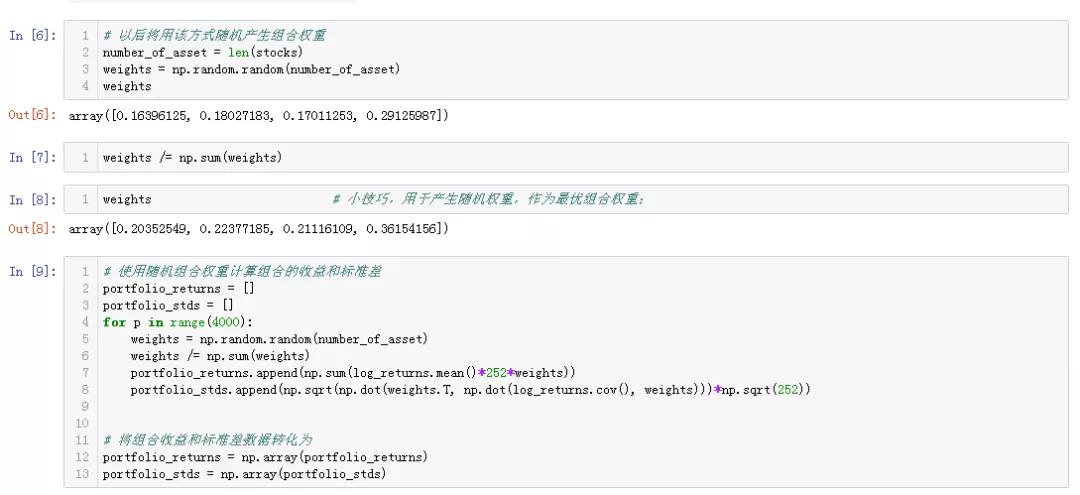This screenshot has height=495, width=1080.
Task: Select the Out[8] normalized weights array
Action: click(259, 229)
